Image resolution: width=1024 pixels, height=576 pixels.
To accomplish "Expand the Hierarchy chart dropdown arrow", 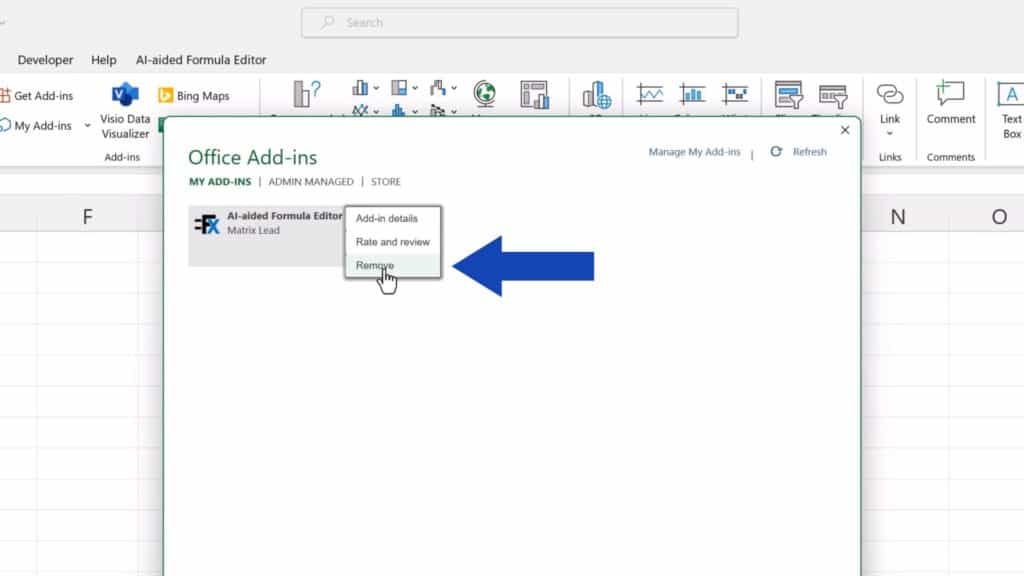I will click(x=415, y=88).
